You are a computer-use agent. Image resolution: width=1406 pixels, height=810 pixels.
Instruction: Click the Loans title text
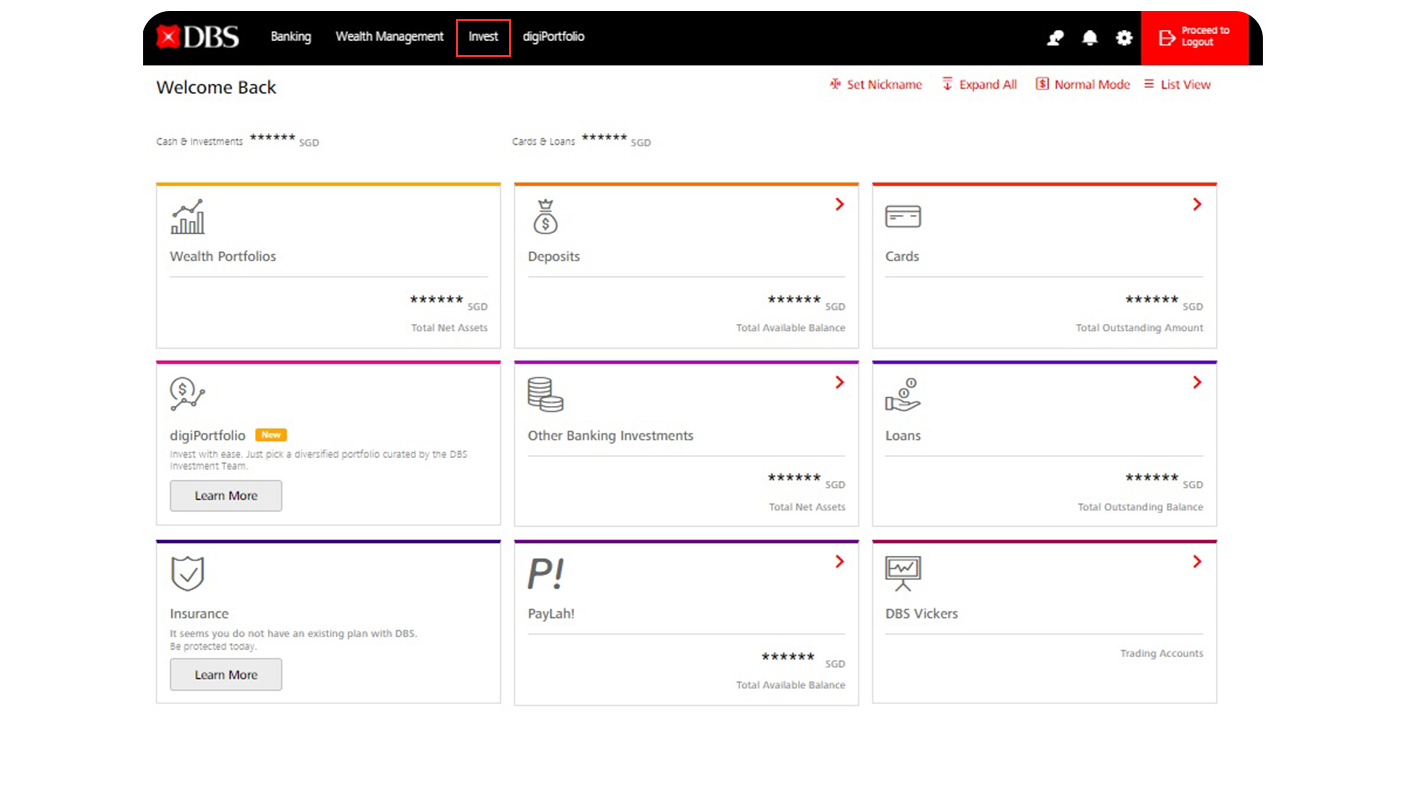point(903,436)
